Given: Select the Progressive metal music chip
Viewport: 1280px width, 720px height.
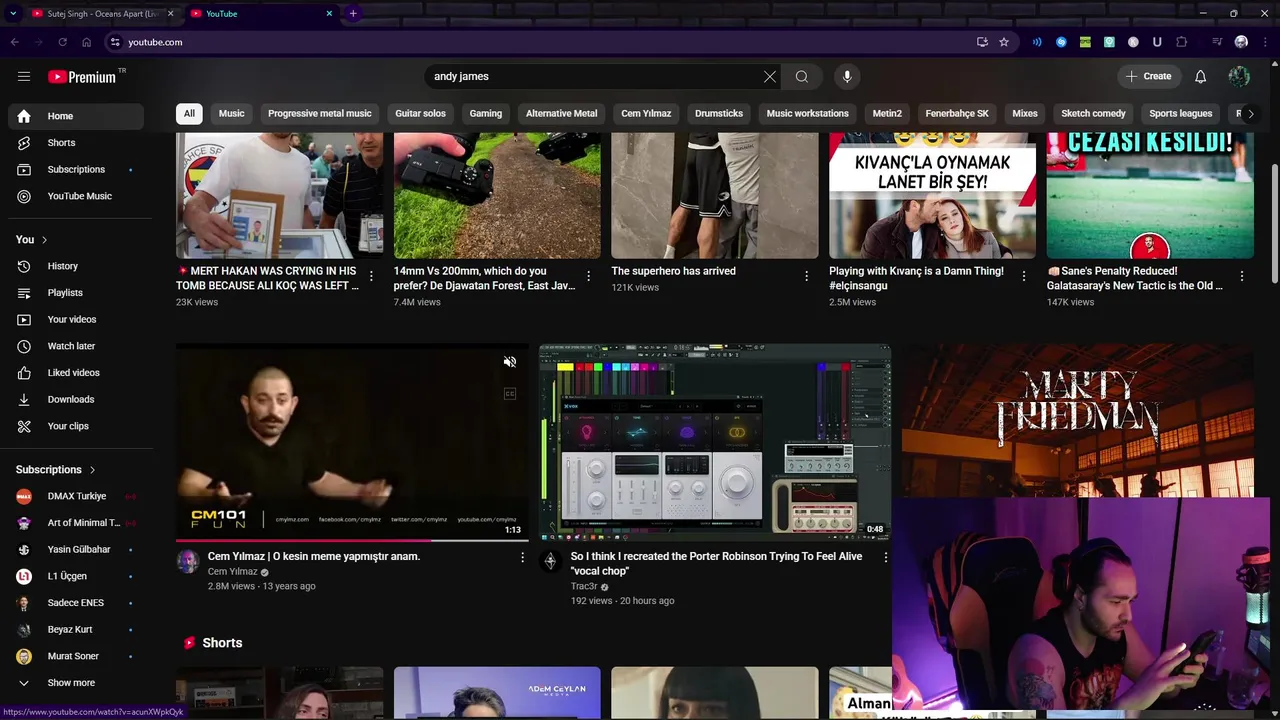Looking at the screenshot, I should [320, 113].
